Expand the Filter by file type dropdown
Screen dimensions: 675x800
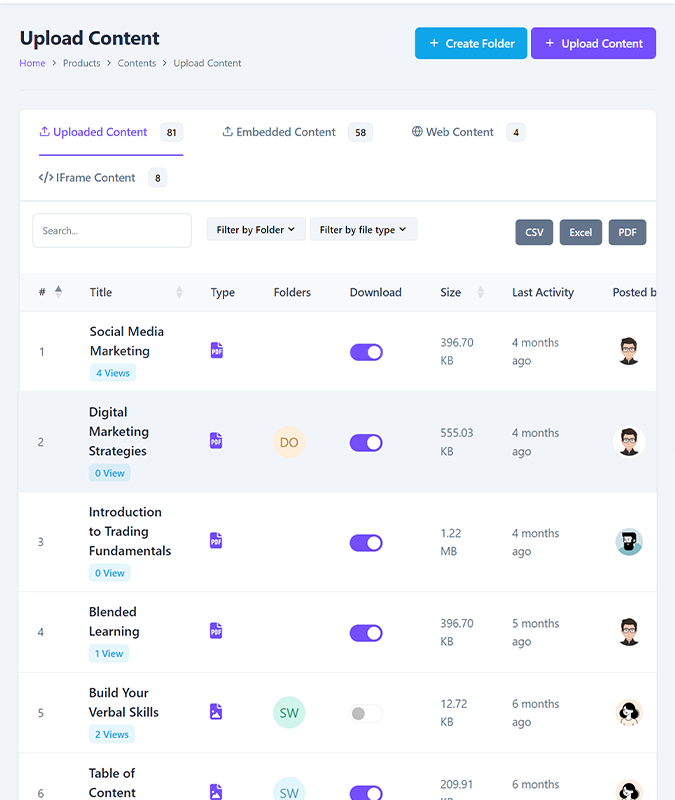click(363, 230)
